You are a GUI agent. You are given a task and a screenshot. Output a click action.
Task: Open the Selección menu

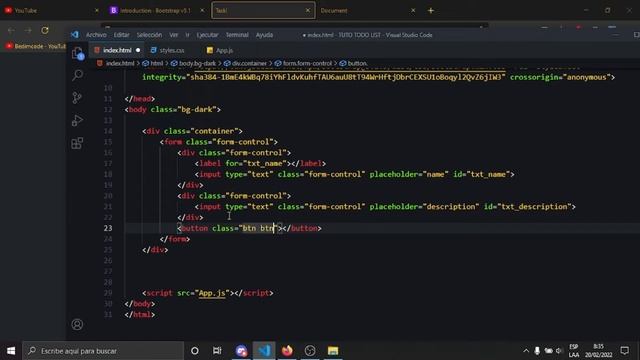[149, 35]
